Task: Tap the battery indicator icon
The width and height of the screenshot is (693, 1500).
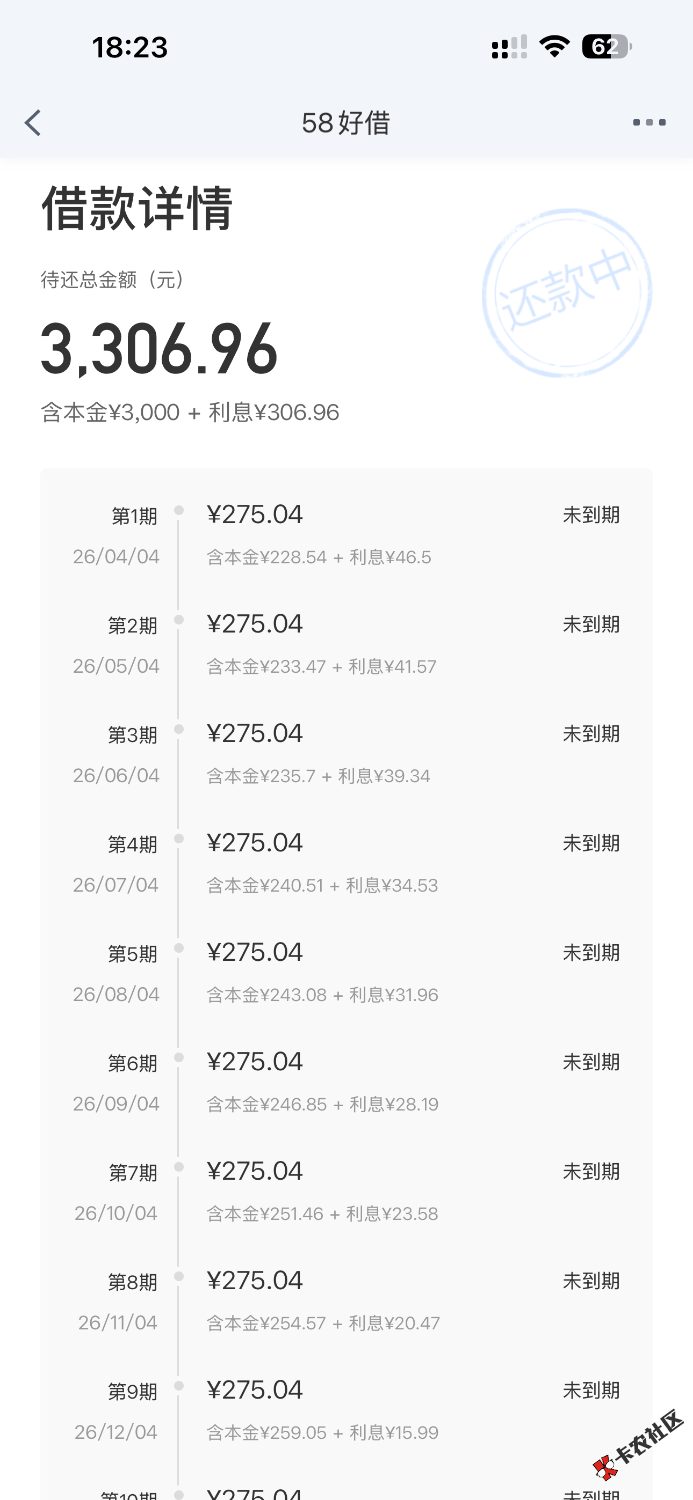Action: click(x=606, y=47)
